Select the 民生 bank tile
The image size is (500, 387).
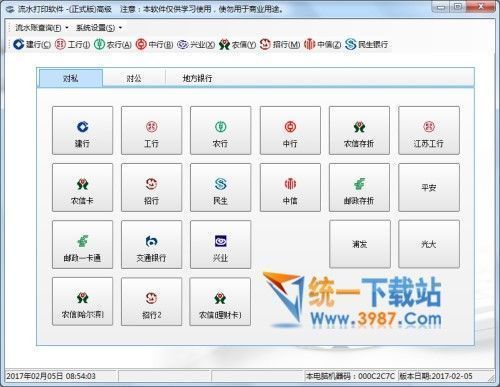pos(220,187)
